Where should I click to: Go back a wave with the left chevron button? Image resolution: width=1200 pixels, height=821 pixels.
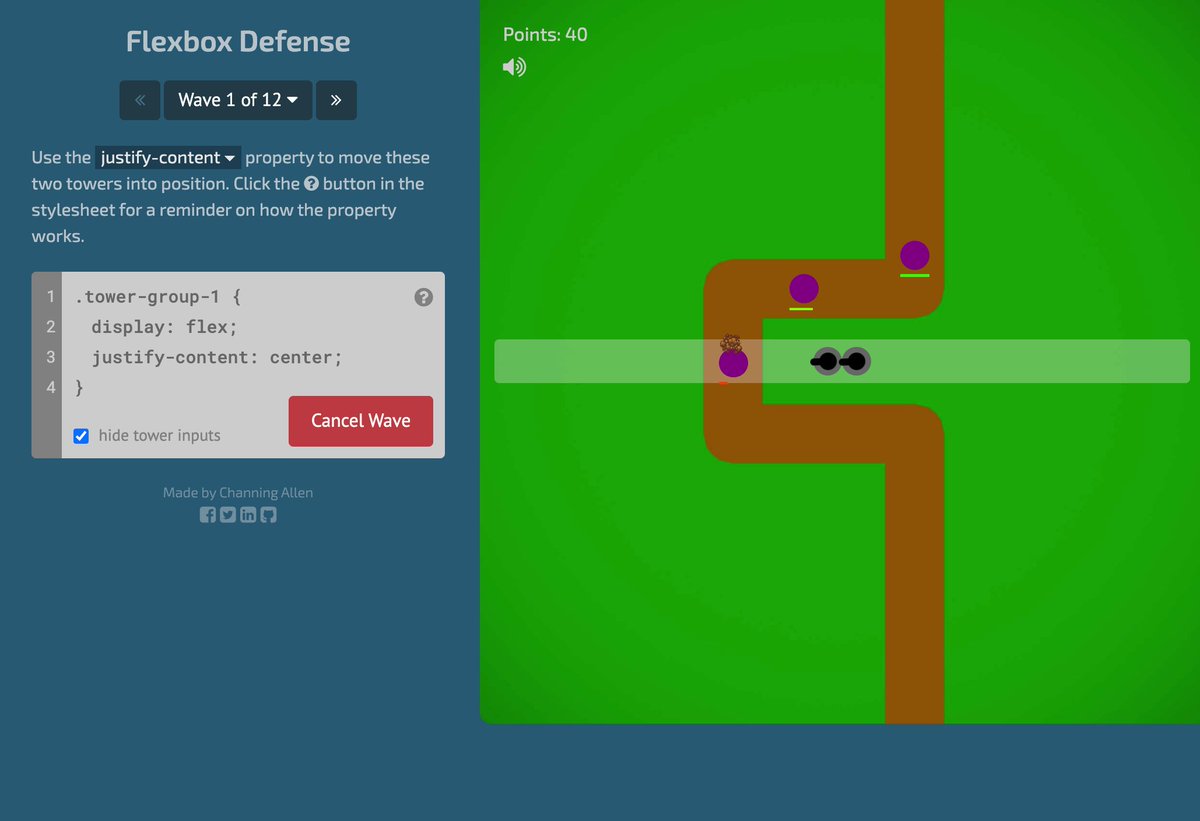[x=139, y=100]
